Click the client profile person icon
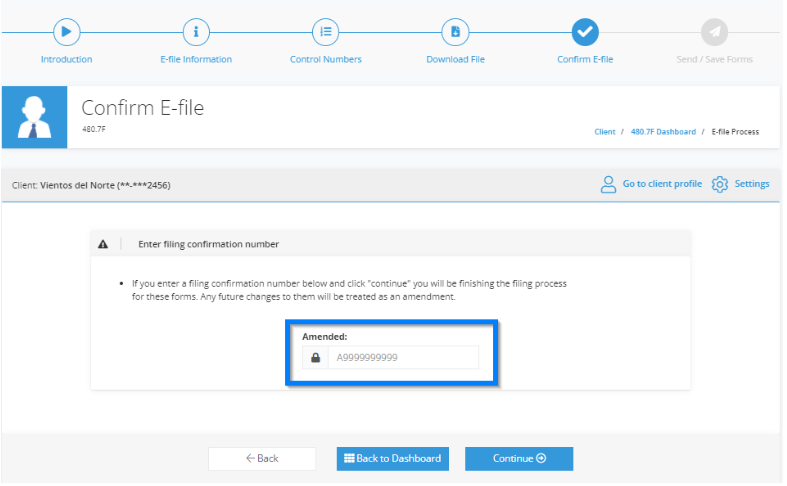The image size is (787, 486). [x=608, y=184]
